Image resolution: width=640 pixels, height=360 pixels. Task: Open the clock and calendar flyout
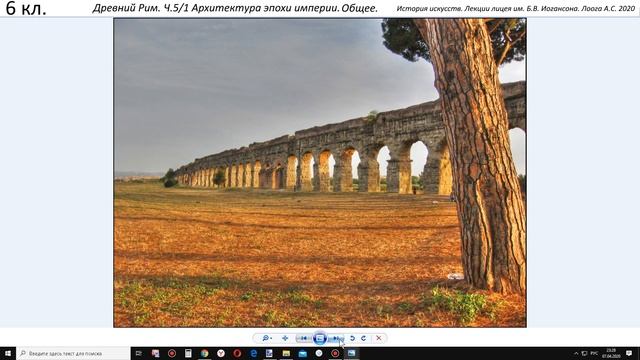[611, 353]
